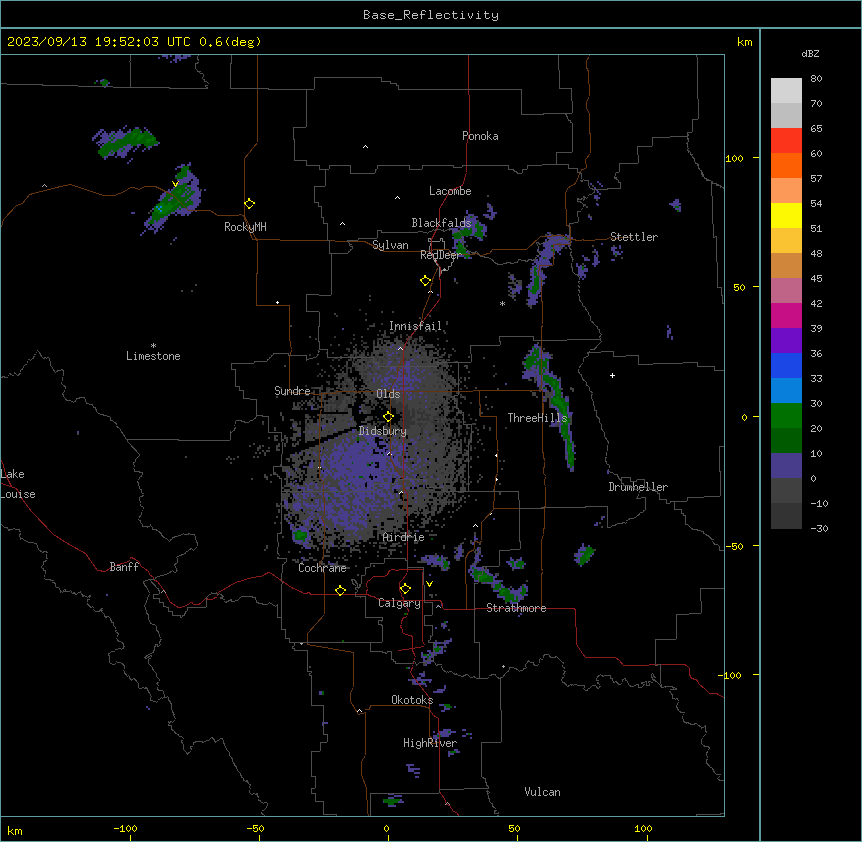
Task: Select the RedDeer label
Action: pyautogui.click(x=440, y=255)
